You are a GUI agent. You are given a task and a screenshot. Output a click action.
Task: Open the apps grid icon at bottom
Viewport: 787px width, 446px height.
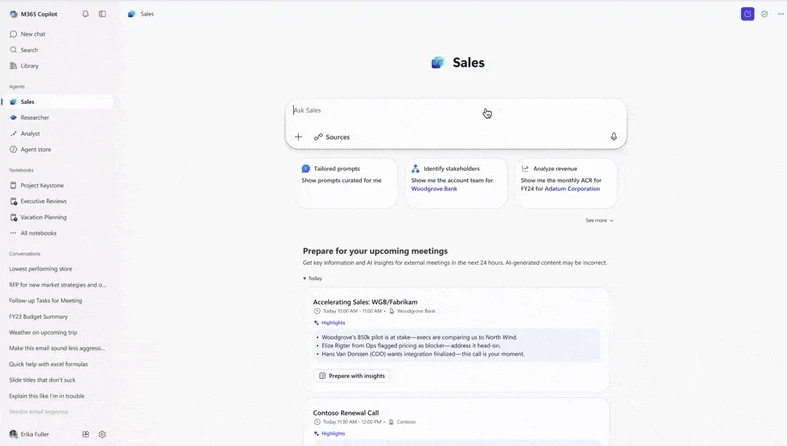point(86,435)
